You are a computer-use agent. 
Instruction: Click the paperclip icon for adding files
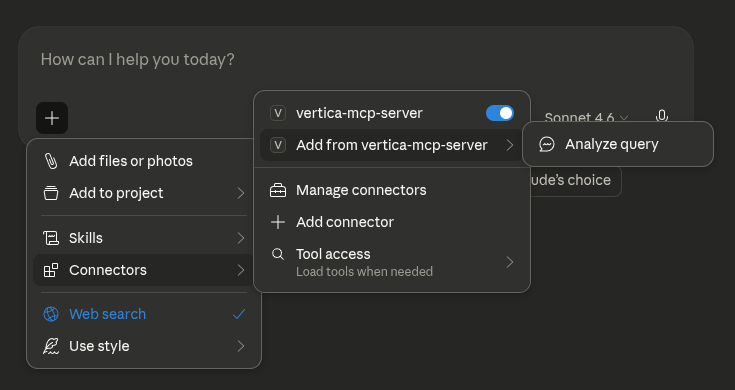[51, 161]
